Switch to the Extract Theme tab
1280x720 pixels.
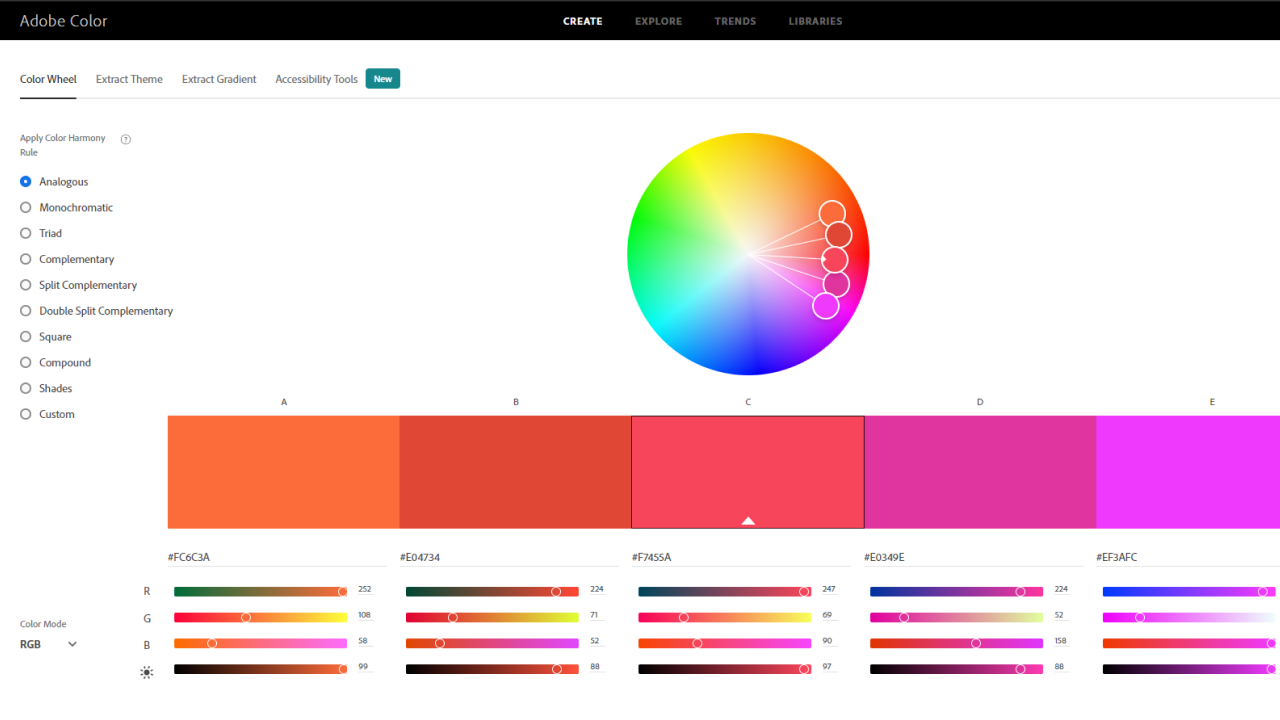[x=129, y=79]
